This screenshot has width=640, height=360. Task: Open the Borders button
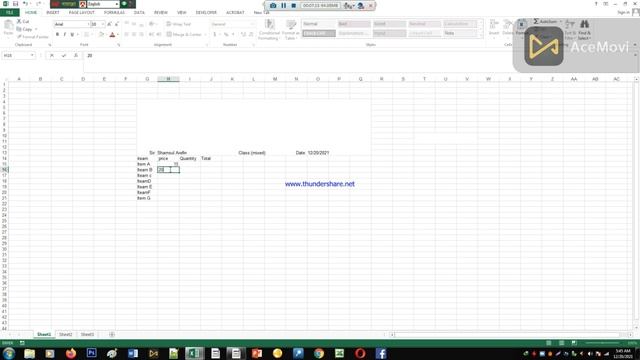tap(87, 35)
